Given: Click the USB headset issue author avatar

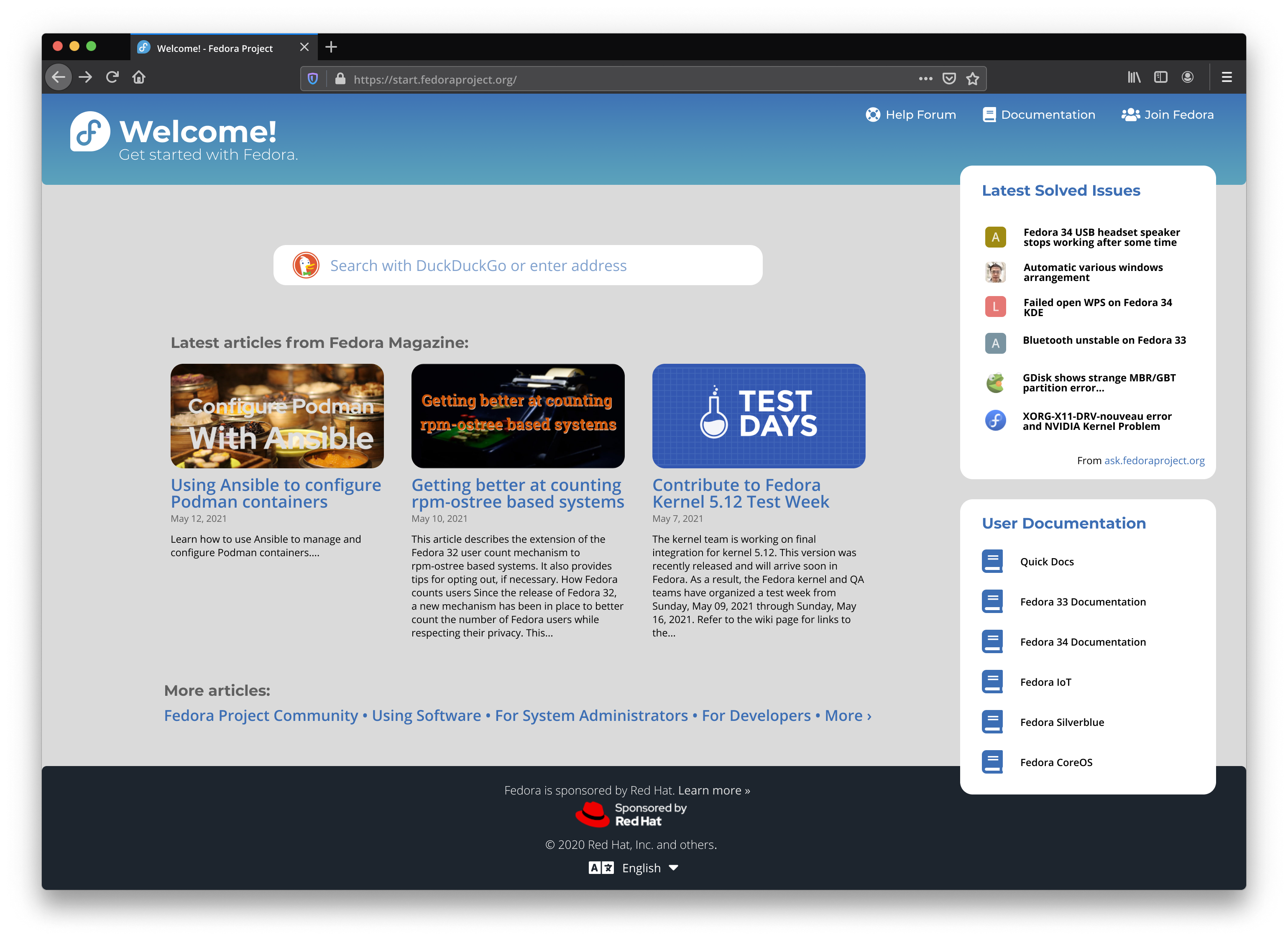Looking at the screenshot, I should (996, 237).
